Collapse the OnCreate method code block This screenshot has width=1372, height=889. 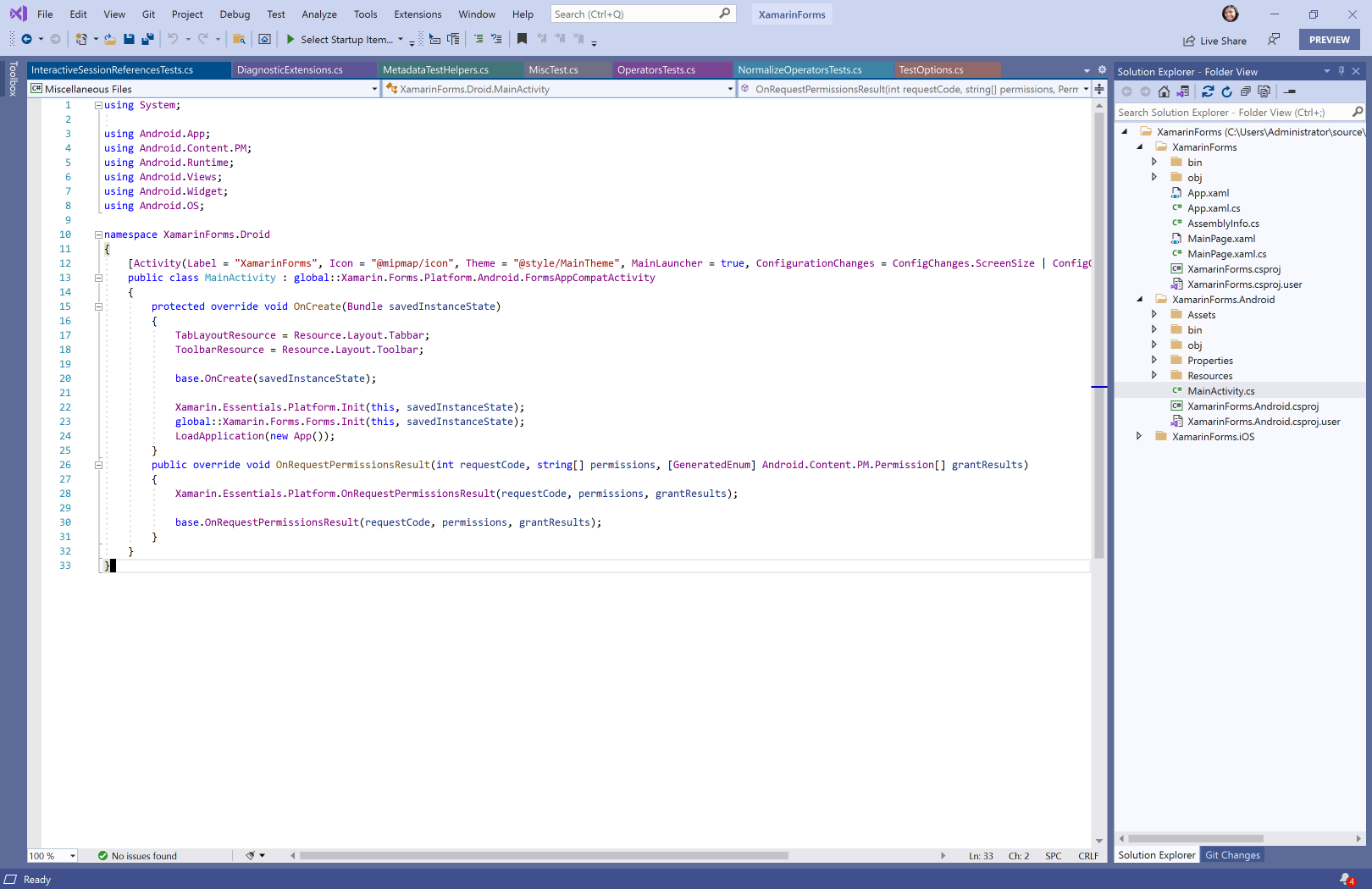(98, 306)
